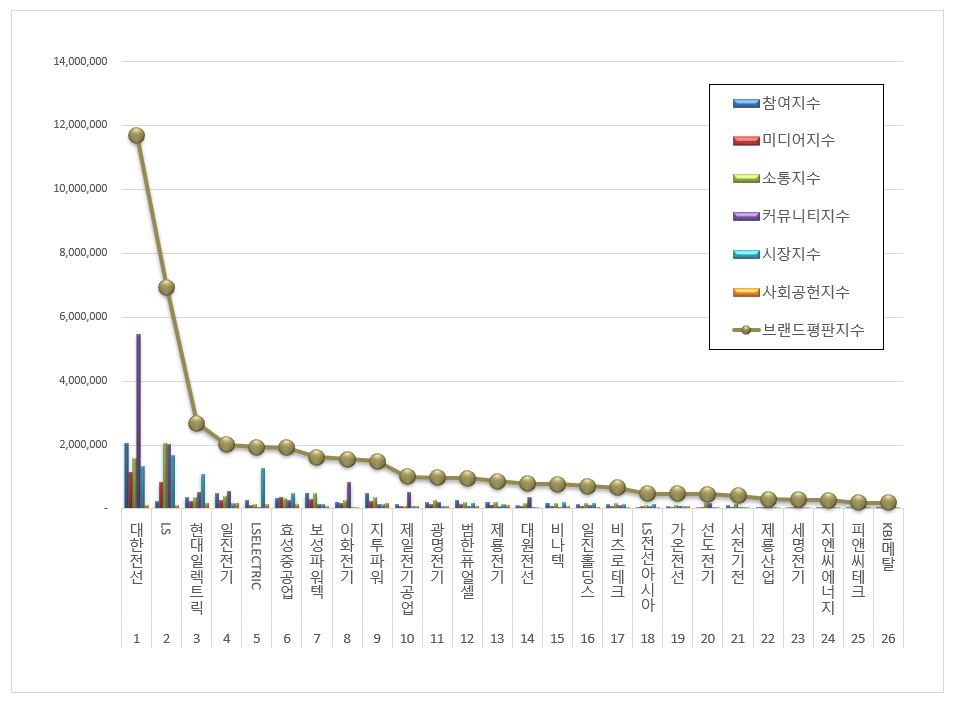Screen dimensions: 956x704
Task: Select the green 소통지수 legend marker
Action: (746, 179)
